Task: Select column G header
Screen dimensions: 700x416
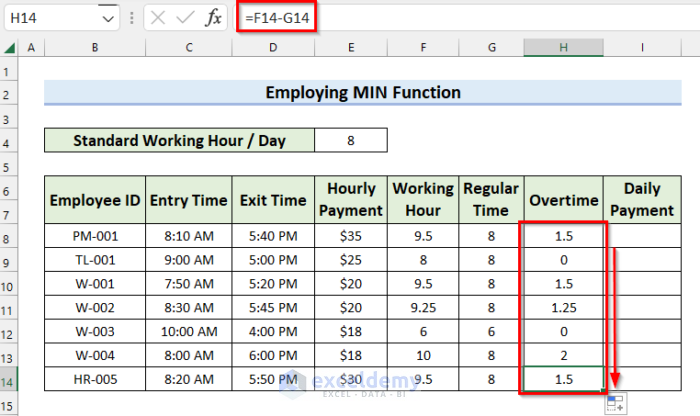Action: (492, 47)
